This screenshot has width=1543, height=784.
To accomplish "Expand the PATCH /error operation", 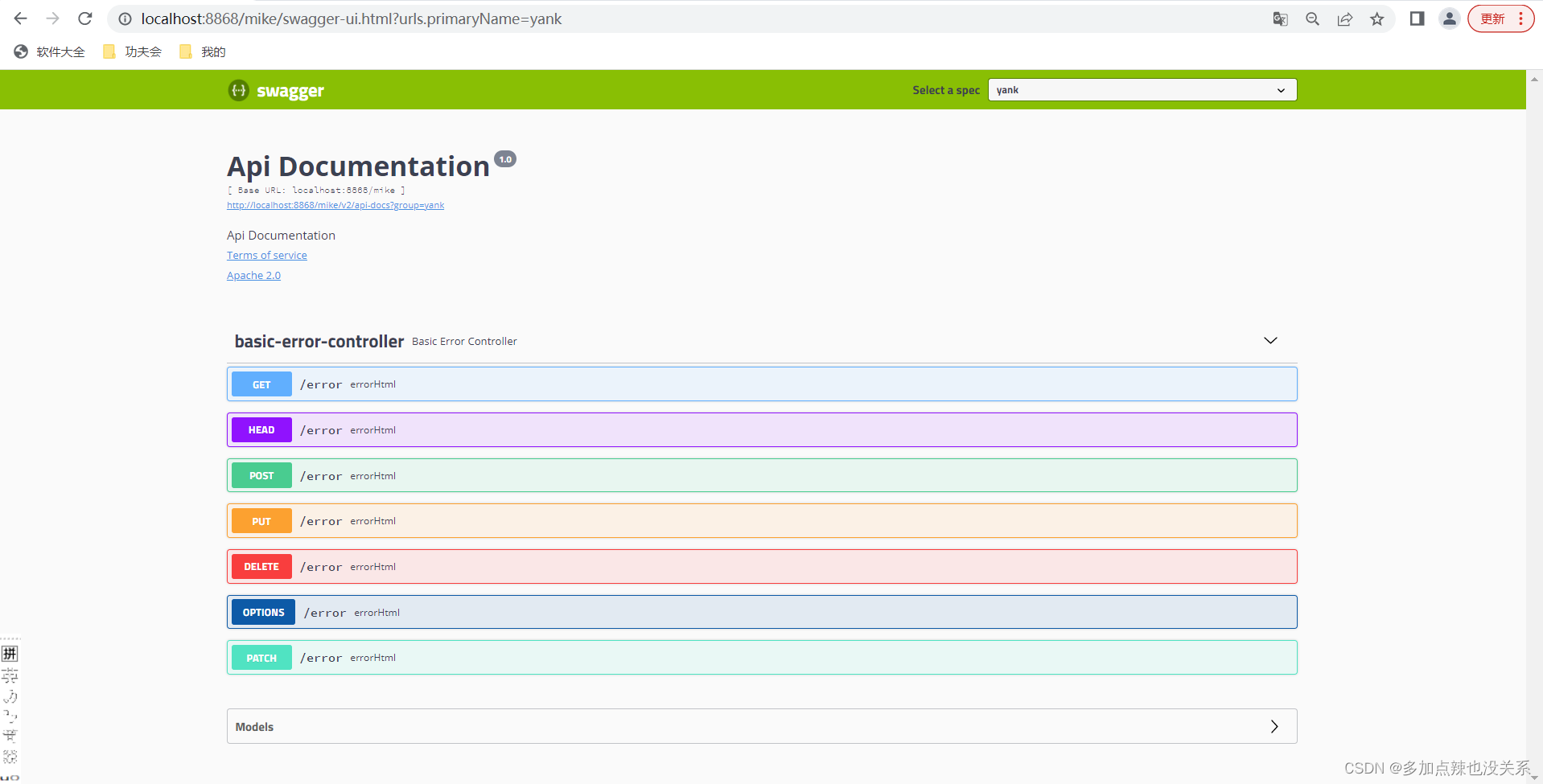I will click(x=762, y=658).
